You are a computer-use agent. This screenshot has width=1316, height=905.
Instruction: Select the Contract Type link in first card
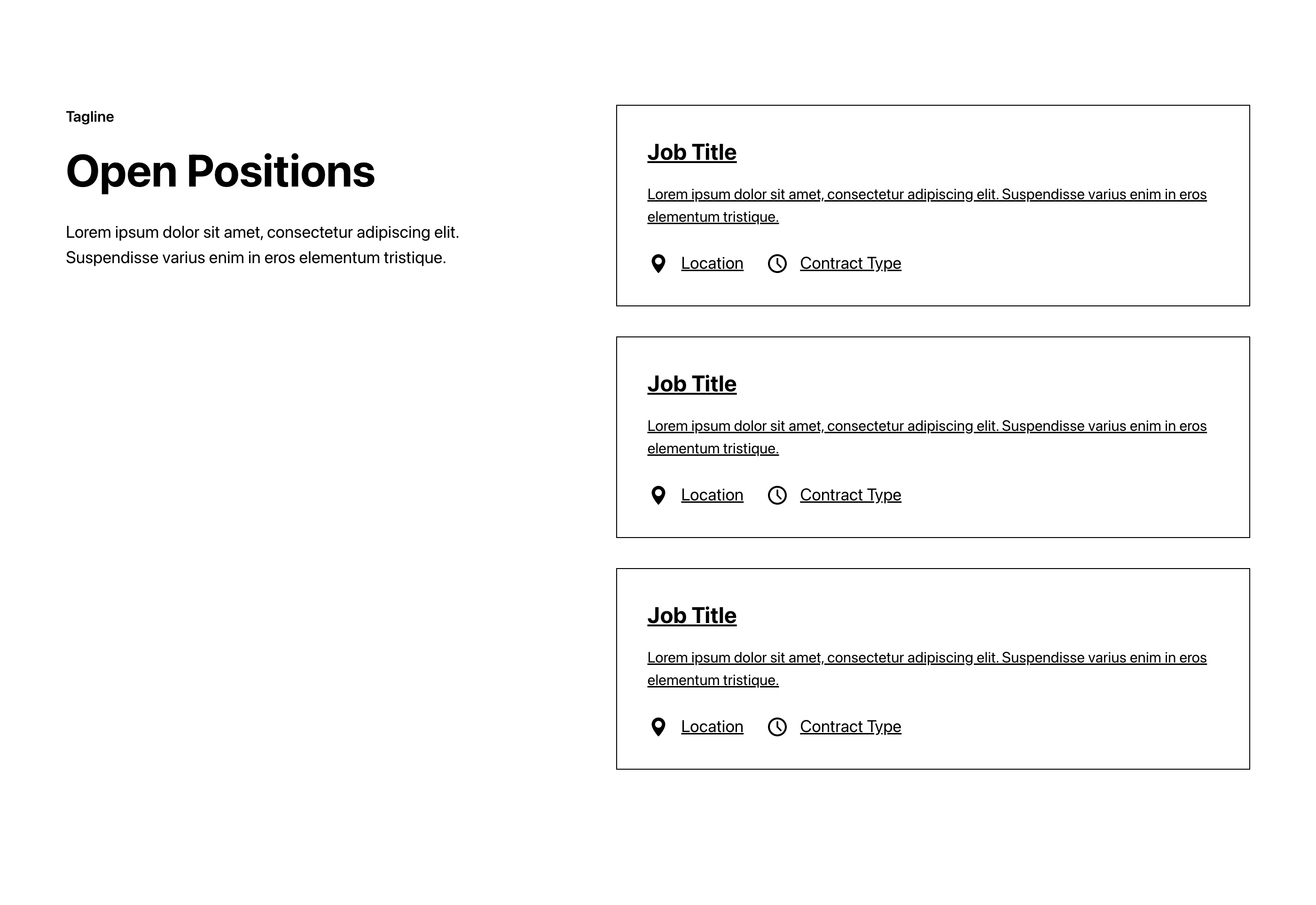850,263
